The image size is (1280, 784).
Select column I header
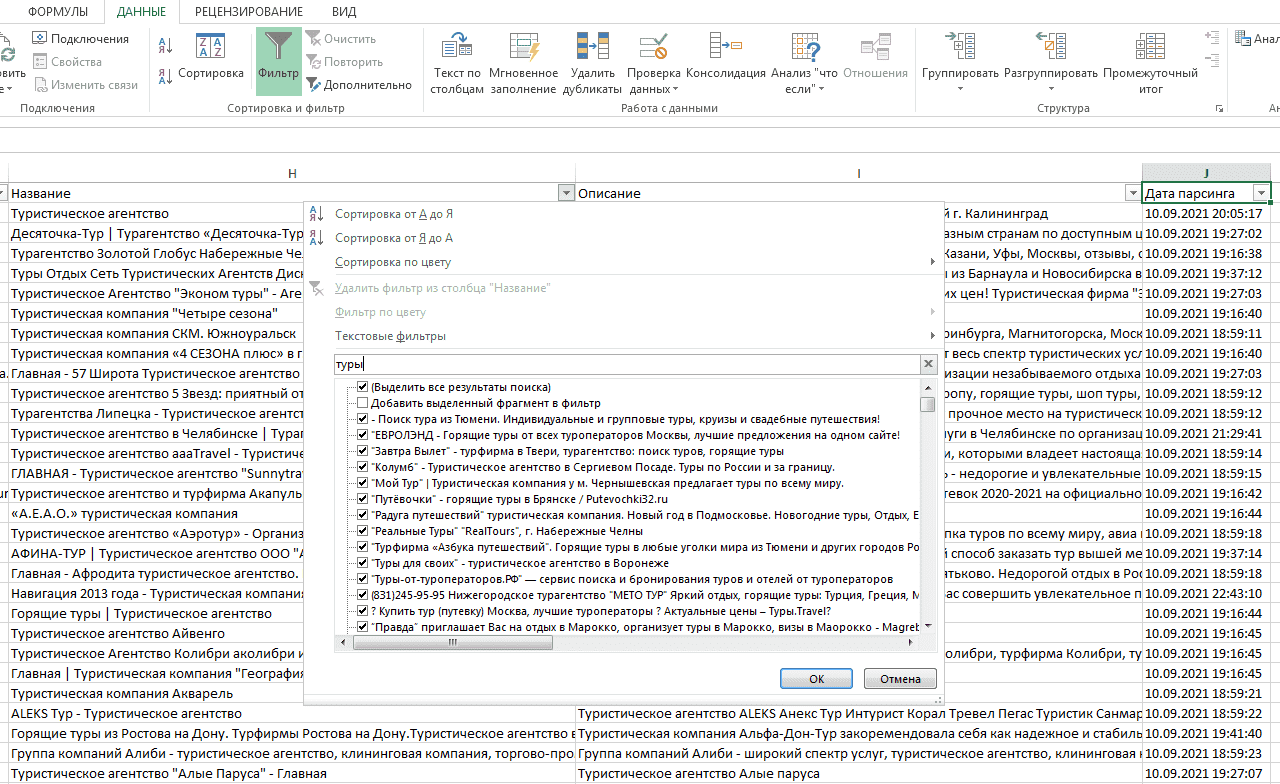point(859,173)
